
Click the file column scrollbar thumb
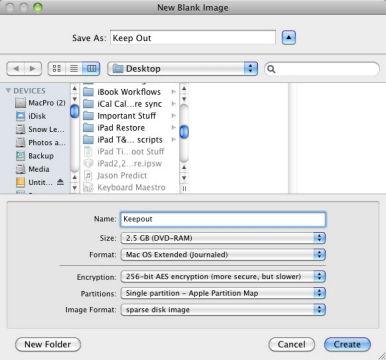tap(184, 132)
